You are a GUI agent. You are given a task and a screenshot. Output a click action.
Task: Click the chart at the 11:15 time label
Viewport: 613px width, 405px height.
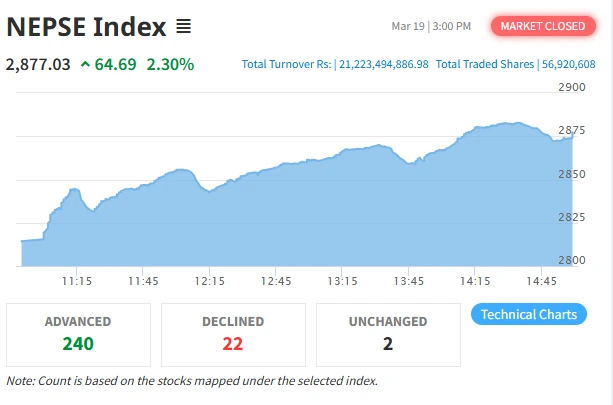tap(77, 281)
